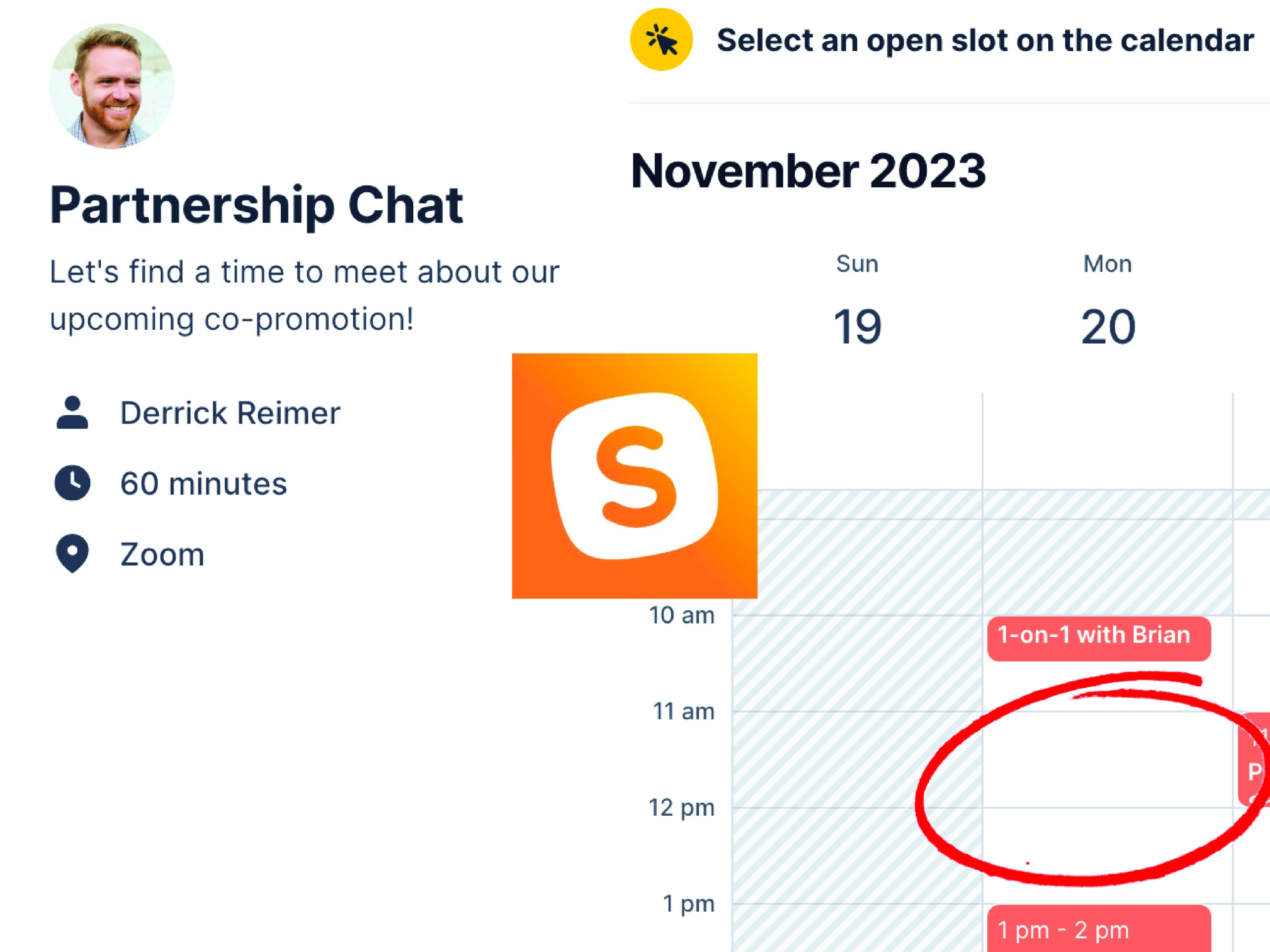Open Derrick Reimer's profile photo
This screenshot has height=952, width=1270.
(112, 86)
